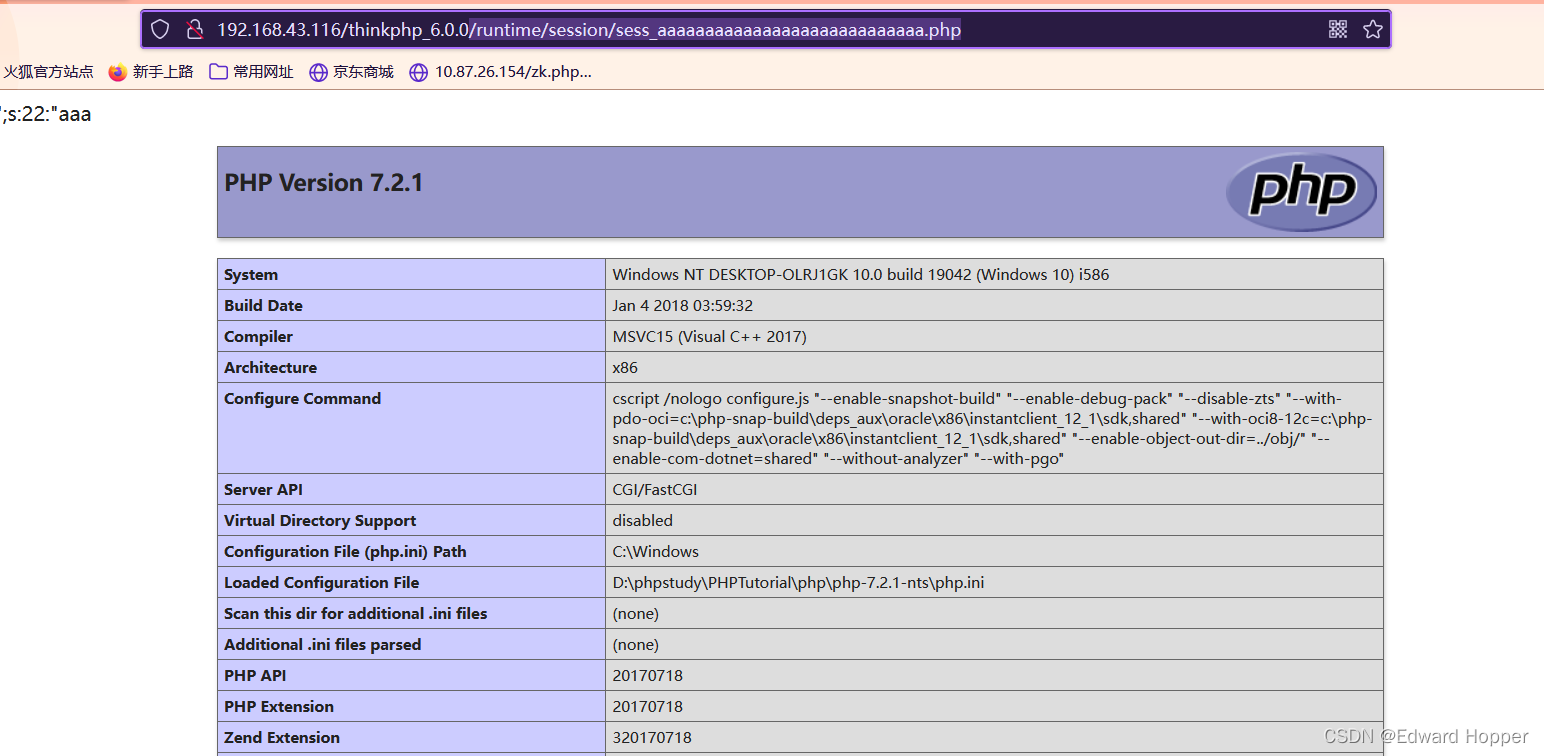Click the address bar URL field

600,29
